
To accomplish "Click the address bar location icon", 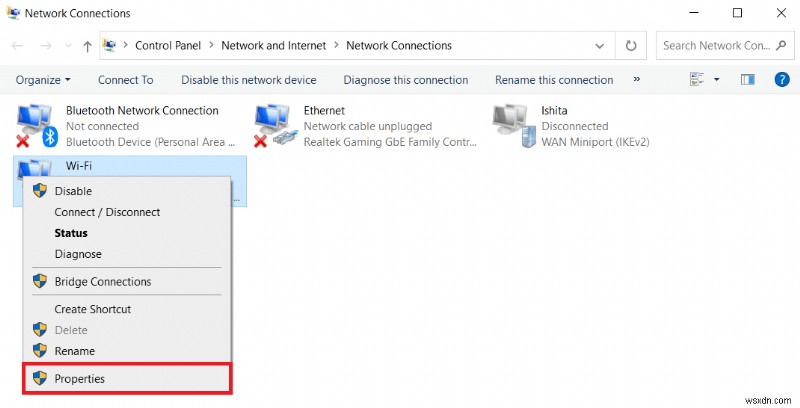I will tap(109, 45).
